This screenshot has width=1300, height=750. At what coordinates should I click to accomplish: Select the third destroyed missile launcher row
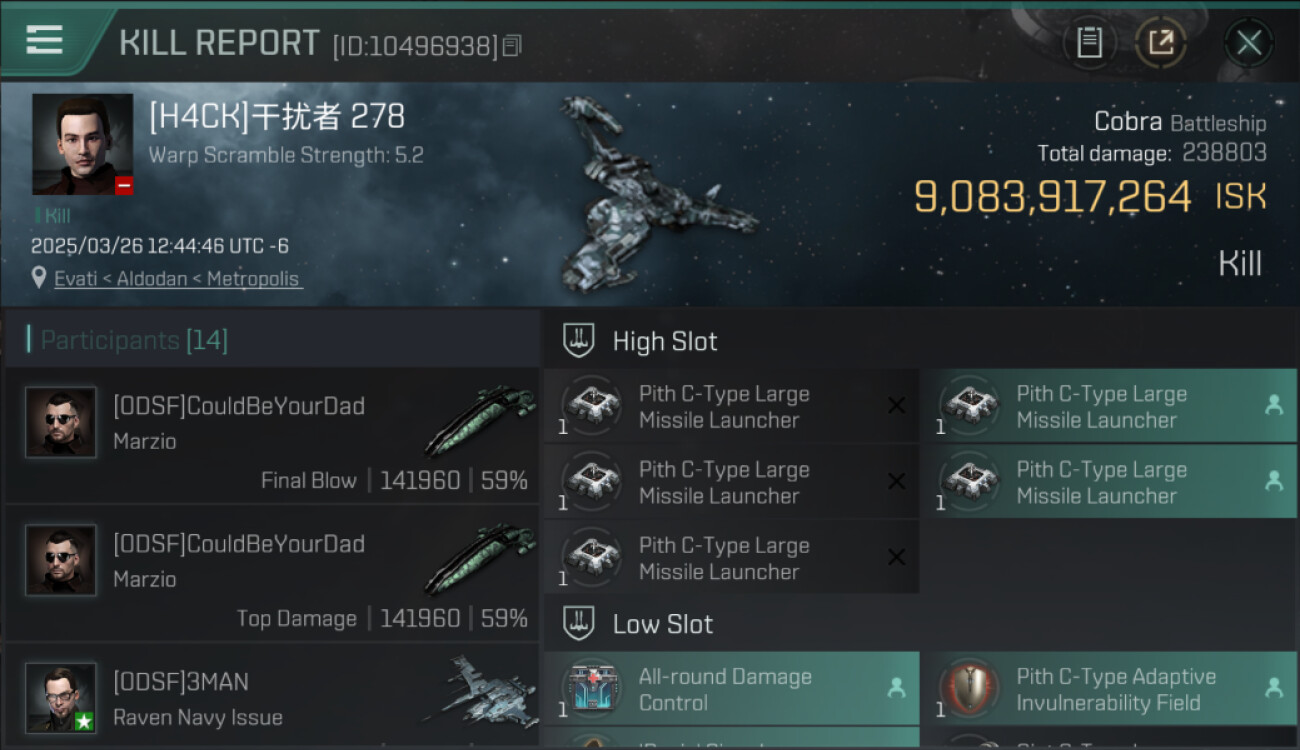tap(732, 557)
